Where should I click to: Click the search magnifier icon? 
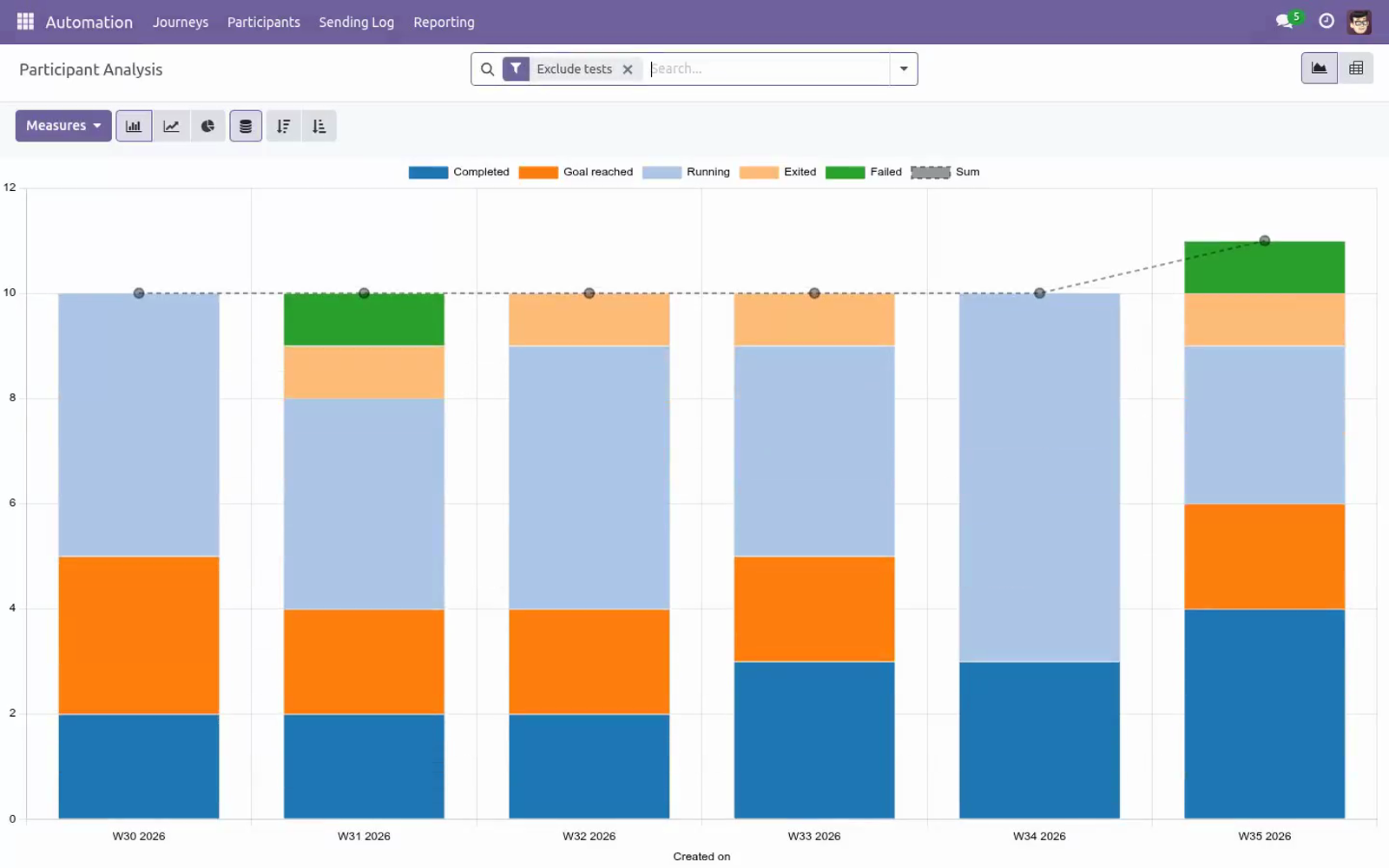tap(487, 69)
